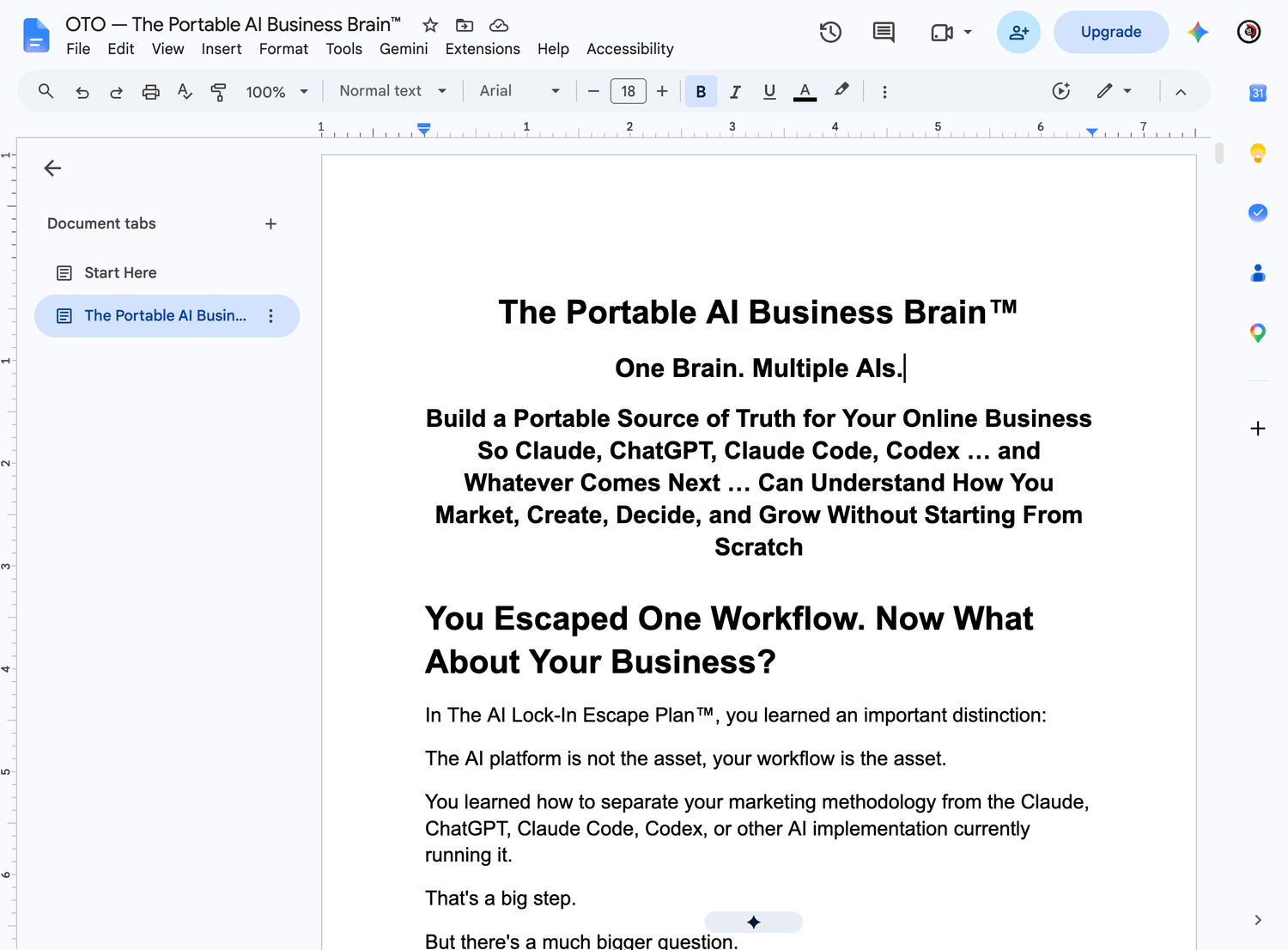Open the Gemini menu
Screen dimensions: 1288x950
(x=404, y=49)
